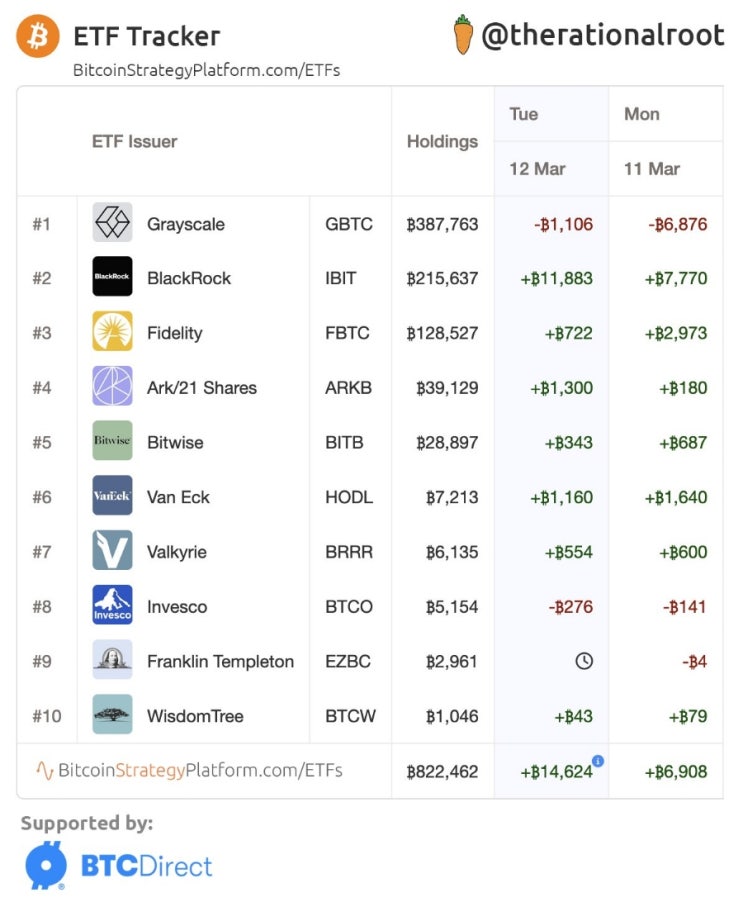Click the WisdomTree tree logo
Image resolution: width=743 pixels, height=902 pixels.
pos(112,715)
